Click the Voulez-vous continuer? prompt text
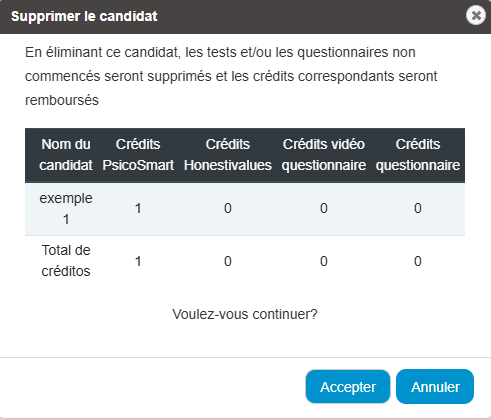 (x=245, y=314)
